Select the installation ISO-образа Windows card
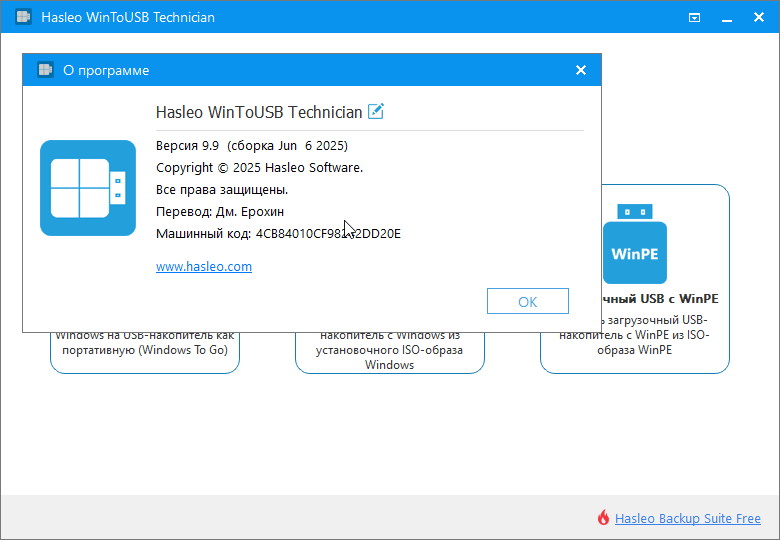Viewport: 780px width, 540px height. pyautogui.click(x=390, y=351)
